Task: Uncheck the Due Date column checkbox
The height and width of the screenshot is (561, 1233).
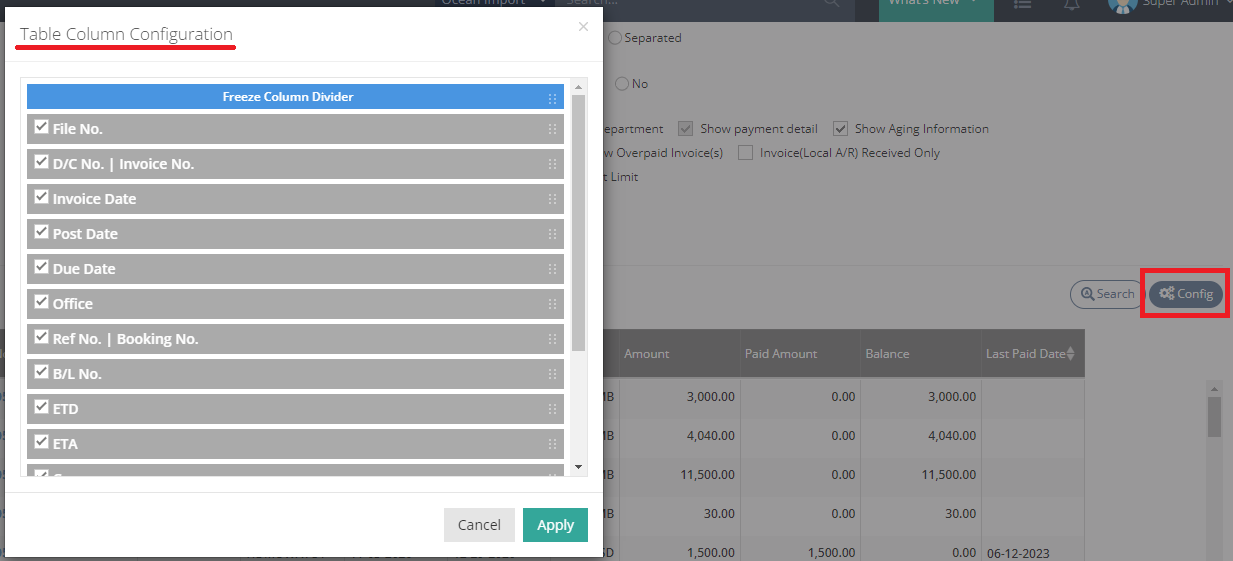Action: coord(41,267)
